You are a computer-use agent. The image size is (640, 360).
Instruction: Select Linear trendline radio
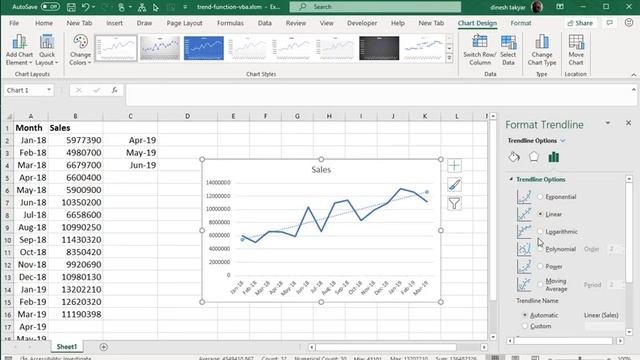tap(540, 214)
